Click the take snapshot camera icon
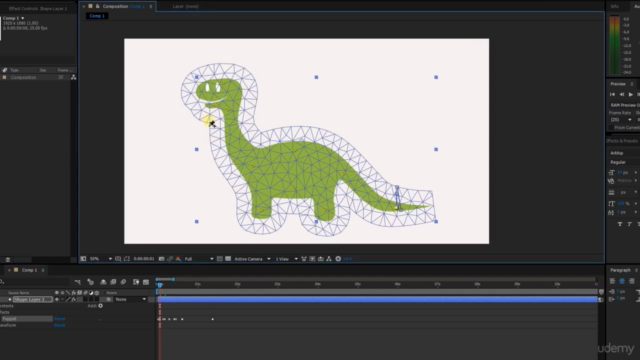Image resolution: width=640 pixels, height=360 pixels. pos(162,259)
